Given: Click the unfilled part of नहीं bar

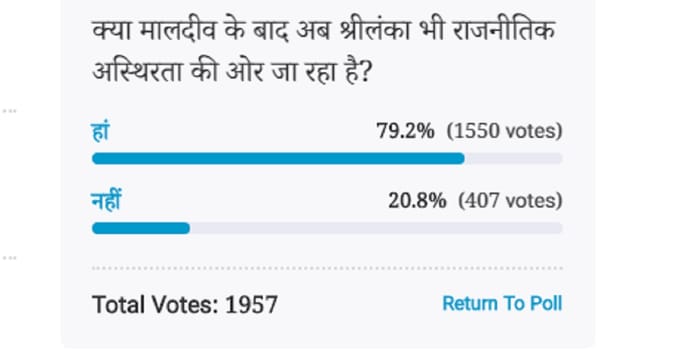Looking at the screenshot, I should pyautogui.click(x=376, y=228).
